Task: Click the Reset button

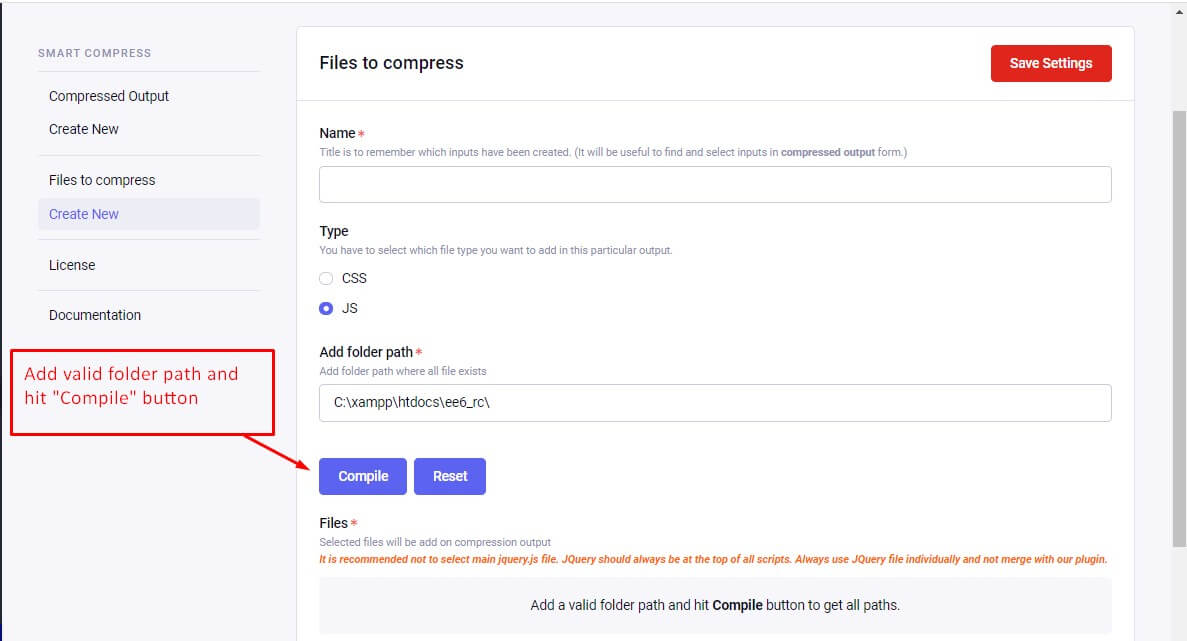Action: click(x=449, y=476)
